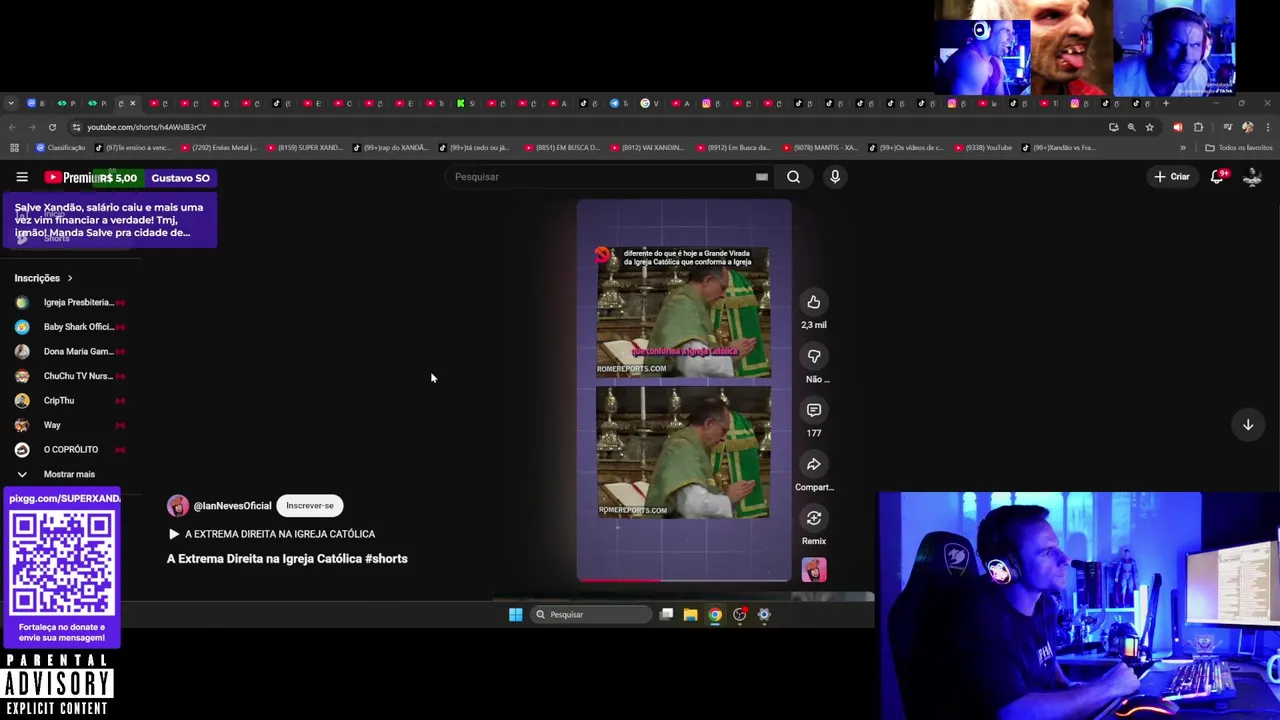Like the Short with thumbs-up icon
Screen dimensions: 1280x720
tap(814, 302)
